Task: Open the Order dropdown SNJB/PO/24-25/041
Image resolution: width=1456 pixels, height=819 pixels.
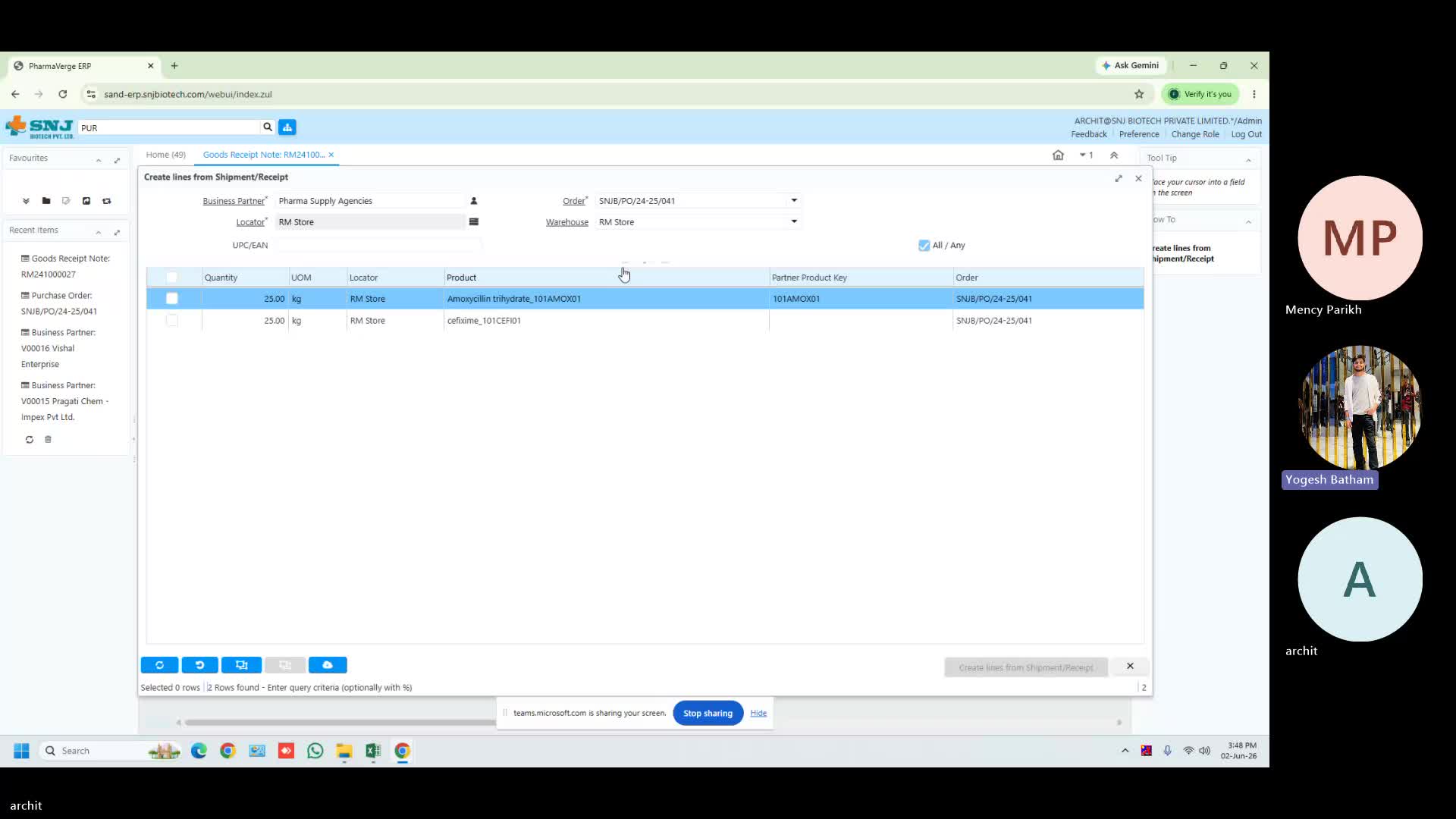Action: tap(794, 201)
